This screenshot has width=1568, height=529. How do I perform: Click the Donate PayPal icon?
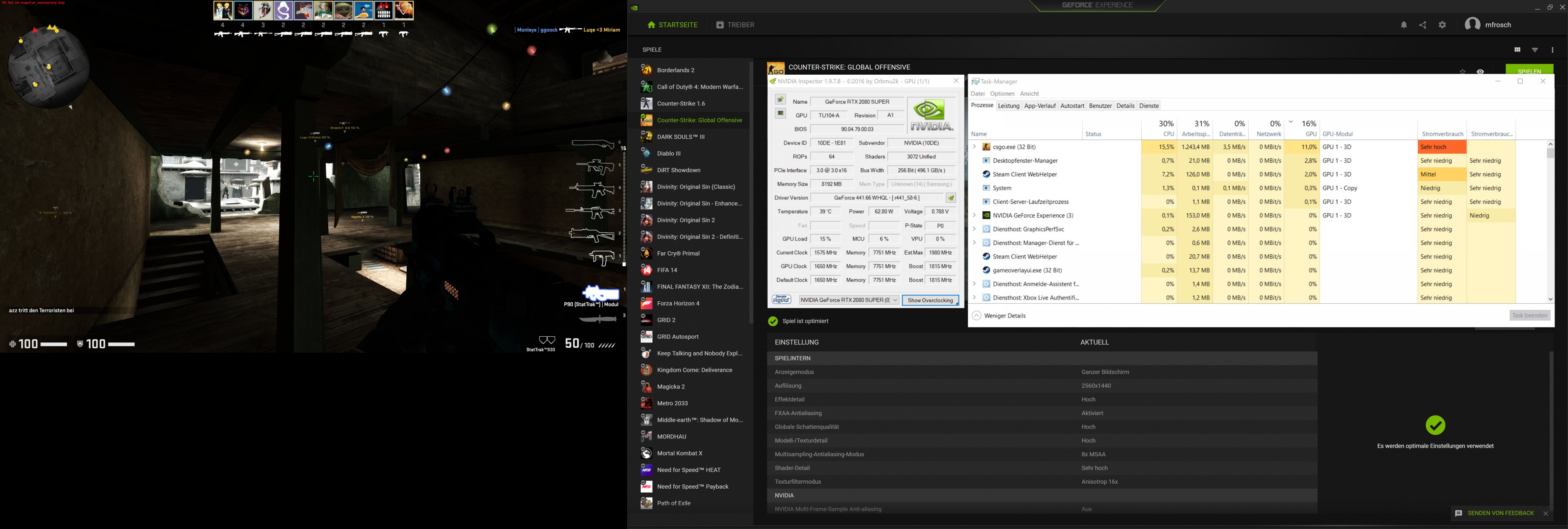coord(781,300)
